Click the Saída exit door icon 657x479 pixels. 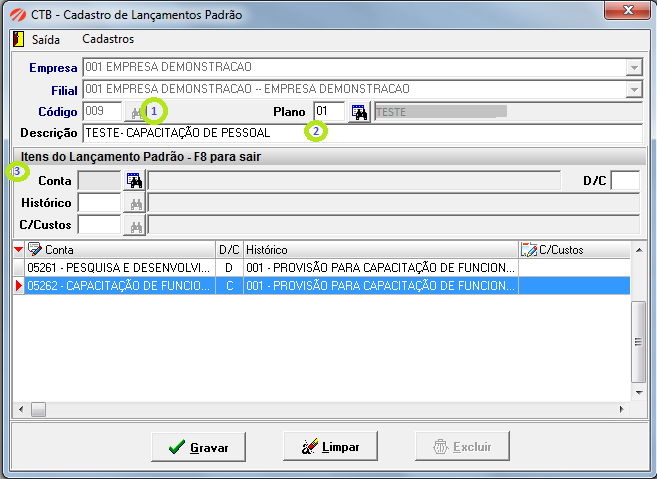[18, 39]
